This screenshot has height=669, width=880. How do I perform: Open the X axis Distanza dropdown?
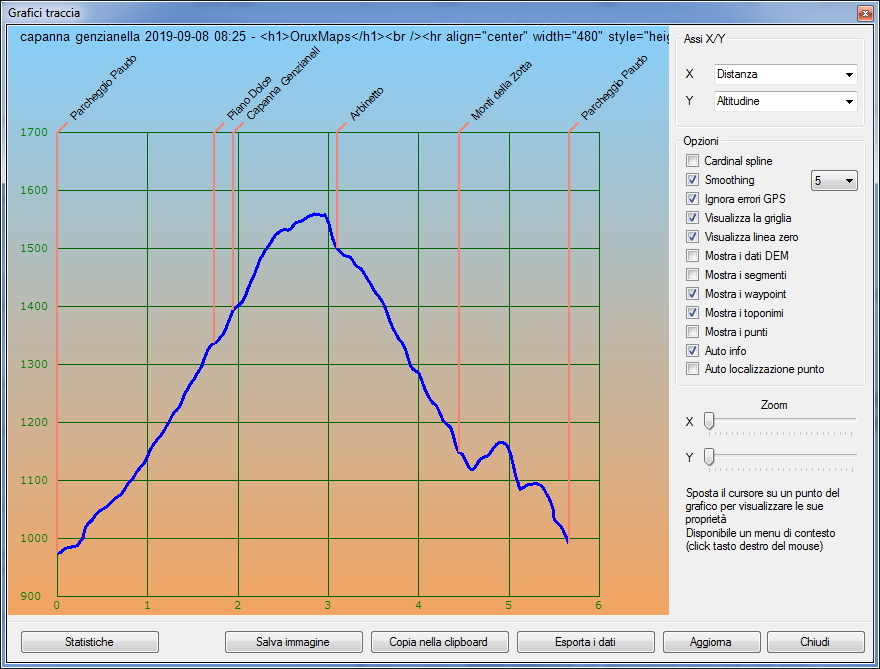786,74
